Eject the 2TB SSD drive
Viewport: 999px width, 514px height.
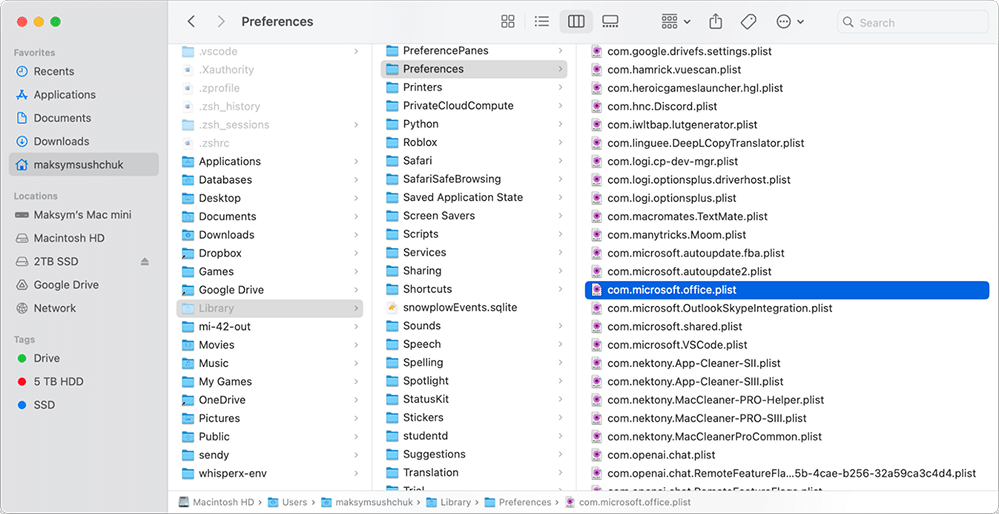145,261
